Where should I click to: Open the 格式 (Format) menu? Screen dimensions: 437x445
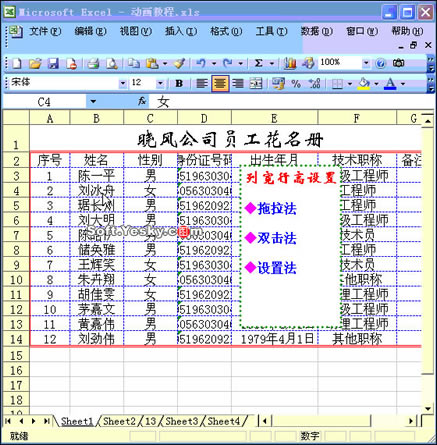(226, 32)
